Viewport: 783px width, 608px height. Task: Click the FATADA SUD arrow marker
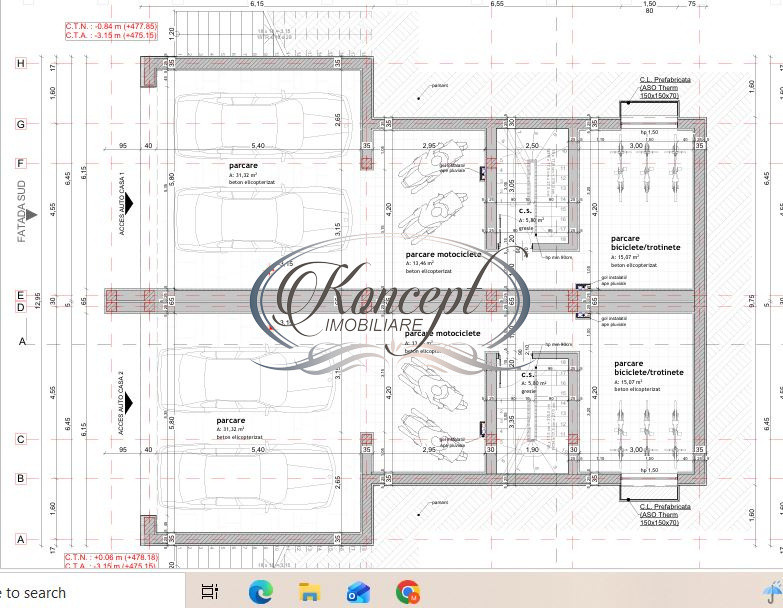point(32,215)
